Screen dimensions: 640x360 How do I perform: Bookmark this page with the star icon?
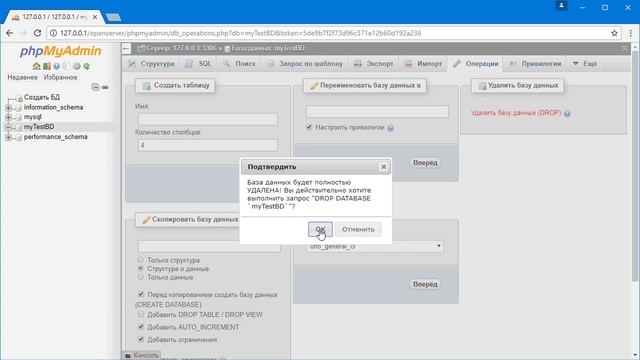tap(614, 33)
